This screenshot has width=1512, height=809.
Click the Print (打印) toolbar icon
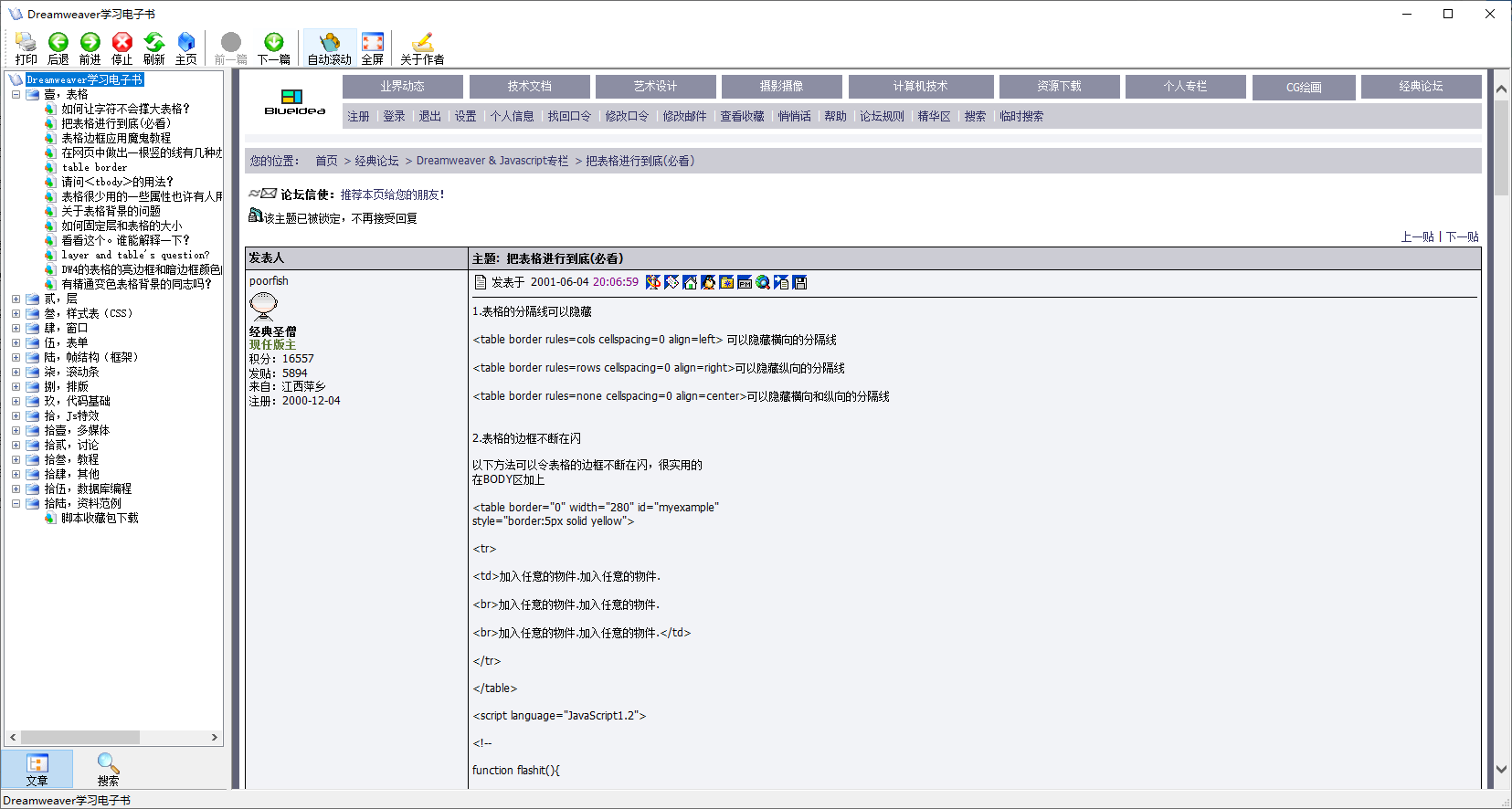[26, 47]
